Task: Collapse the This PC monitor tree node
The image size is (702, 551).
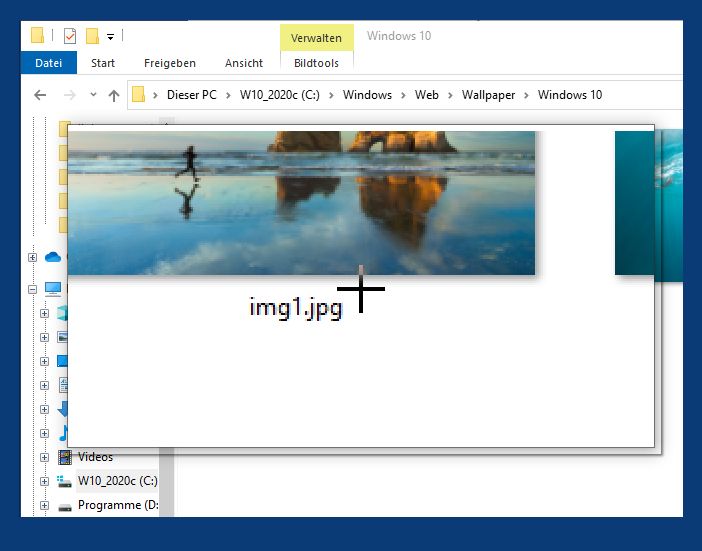Action: (x=32, y=290)
